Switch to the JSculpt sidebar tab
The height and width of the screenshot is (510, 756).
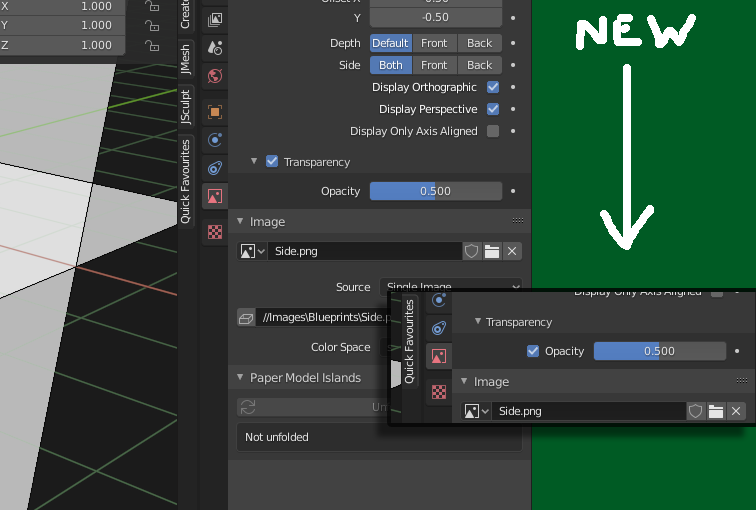185,107
